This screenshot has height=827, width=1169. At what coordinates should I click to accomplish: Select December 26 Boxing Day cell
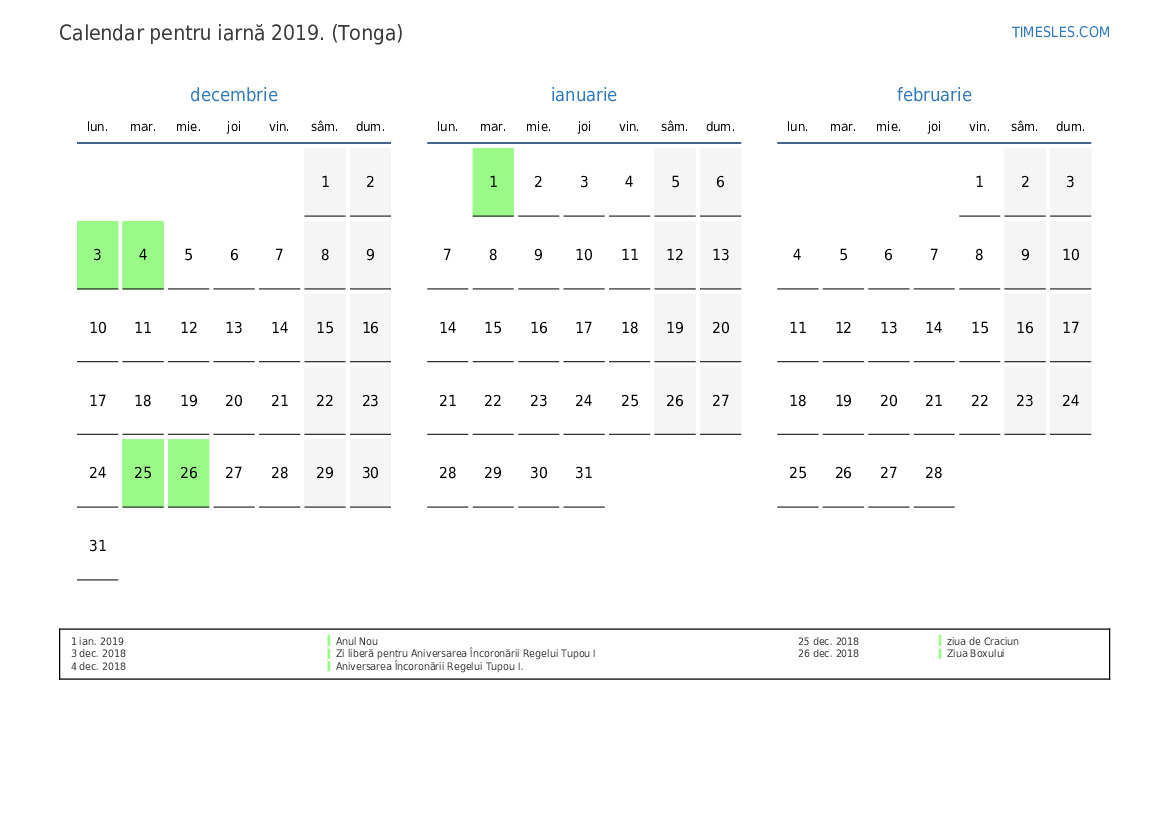pos(189,473)
